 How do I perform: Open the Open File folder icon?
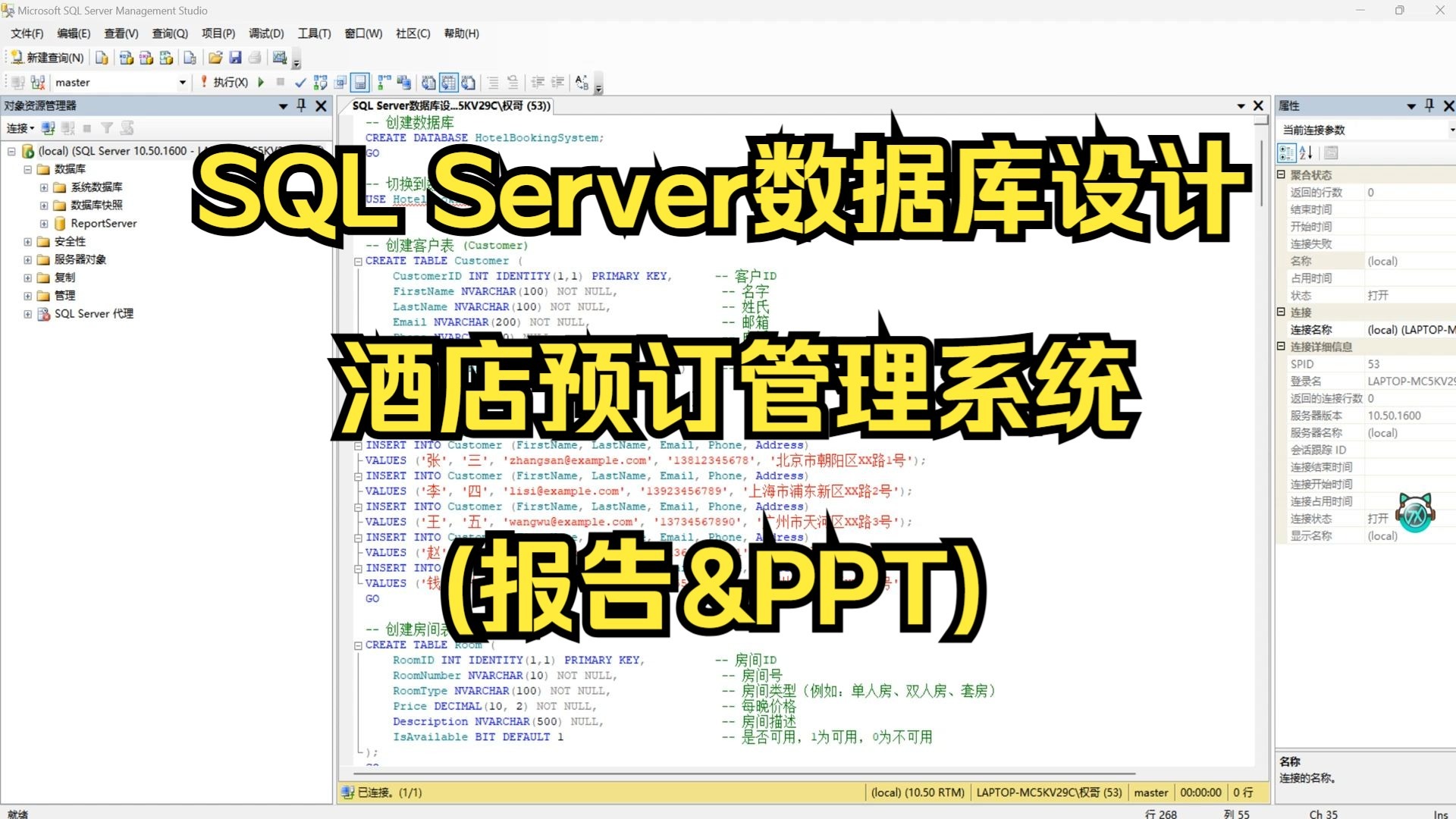point(215,58)
